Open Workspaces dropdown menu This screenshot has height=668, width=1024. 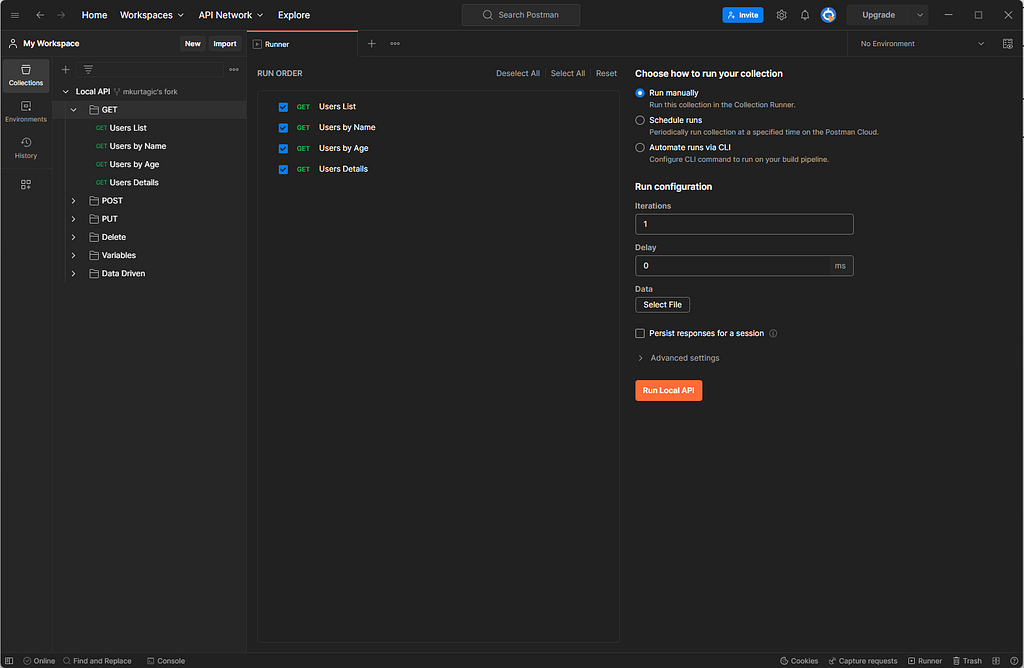(x=152, y=15)
